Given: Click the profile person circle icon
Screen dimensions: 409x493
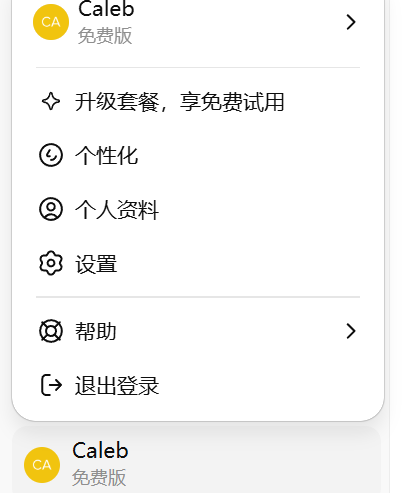Looking at the screenshot, I should (51, 209).
